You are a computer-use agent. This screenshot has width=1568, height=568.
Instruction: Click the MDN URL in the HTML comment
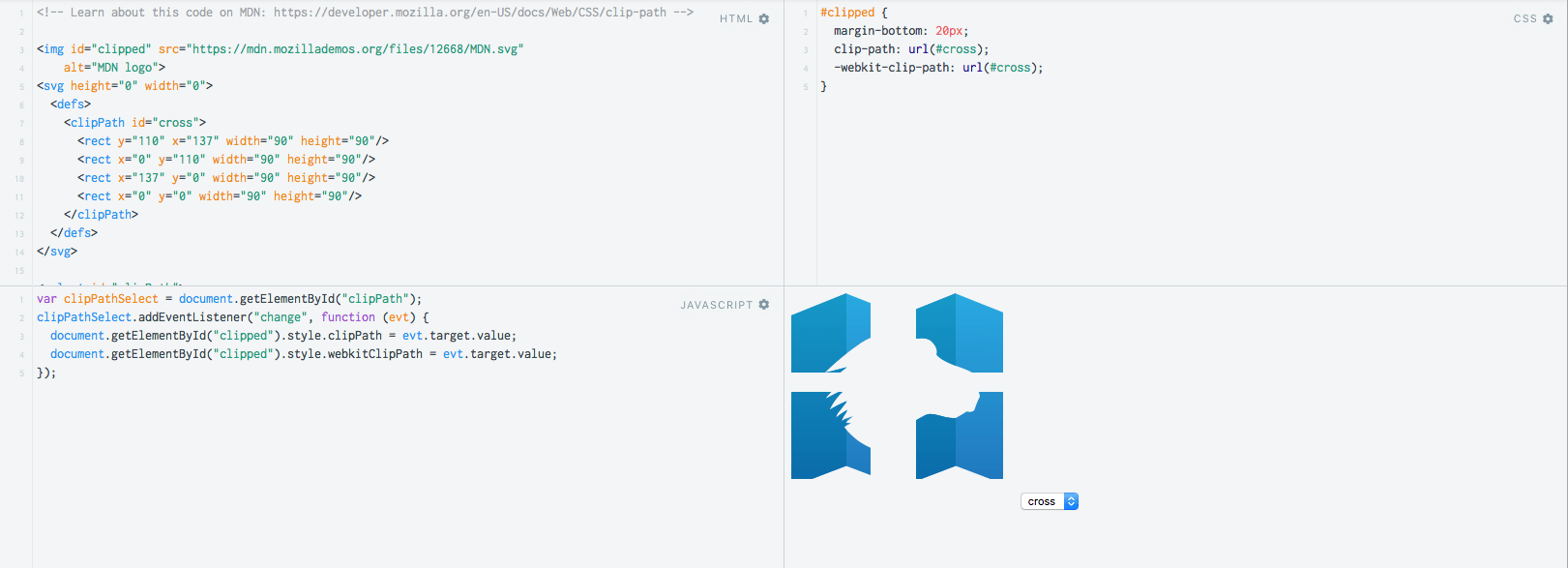click(x=470, y=13)
